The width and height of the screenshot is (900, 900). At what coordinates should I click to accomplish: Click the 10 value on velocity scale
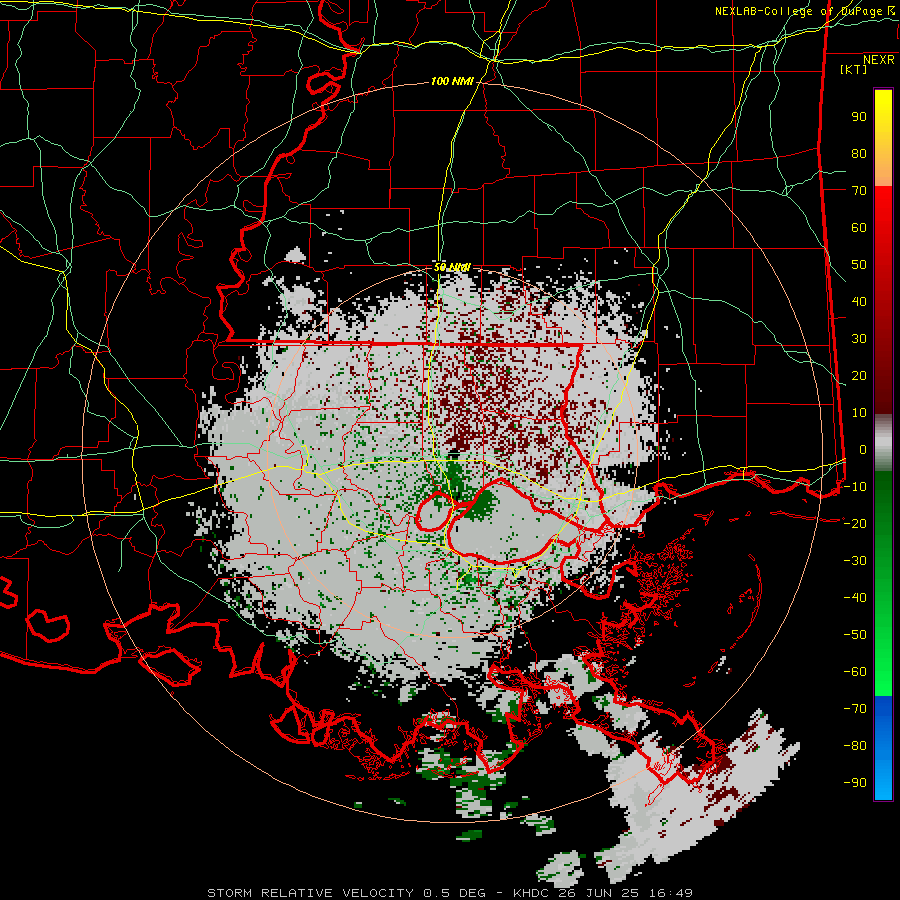pyautogui.click(x=859, y=413)
